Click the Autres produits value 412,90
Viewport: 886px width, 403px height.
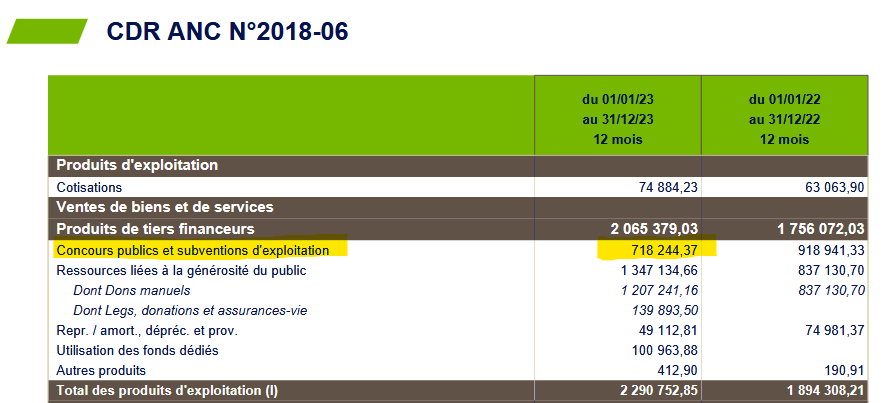677,371
